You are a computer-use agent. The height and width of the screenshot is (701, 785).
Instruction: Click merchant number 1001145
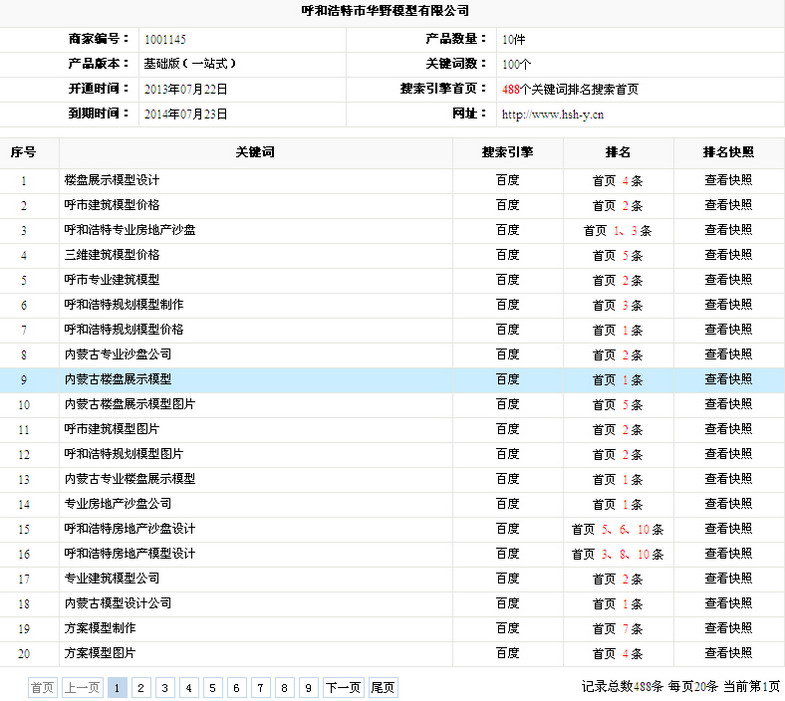(165, 40)
